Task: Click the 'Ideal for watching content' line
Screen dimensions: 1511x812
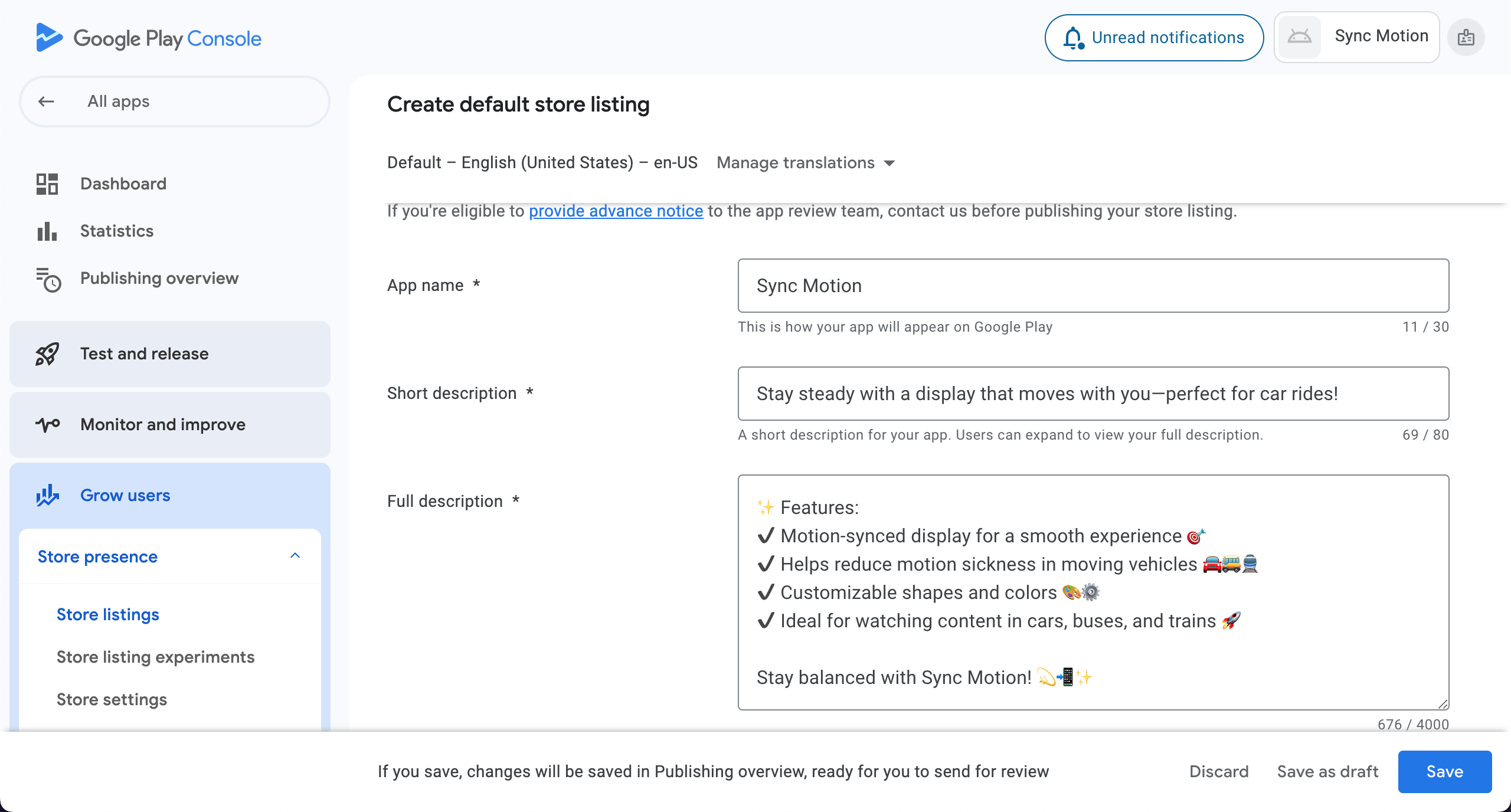Action: tap(999, 621)
